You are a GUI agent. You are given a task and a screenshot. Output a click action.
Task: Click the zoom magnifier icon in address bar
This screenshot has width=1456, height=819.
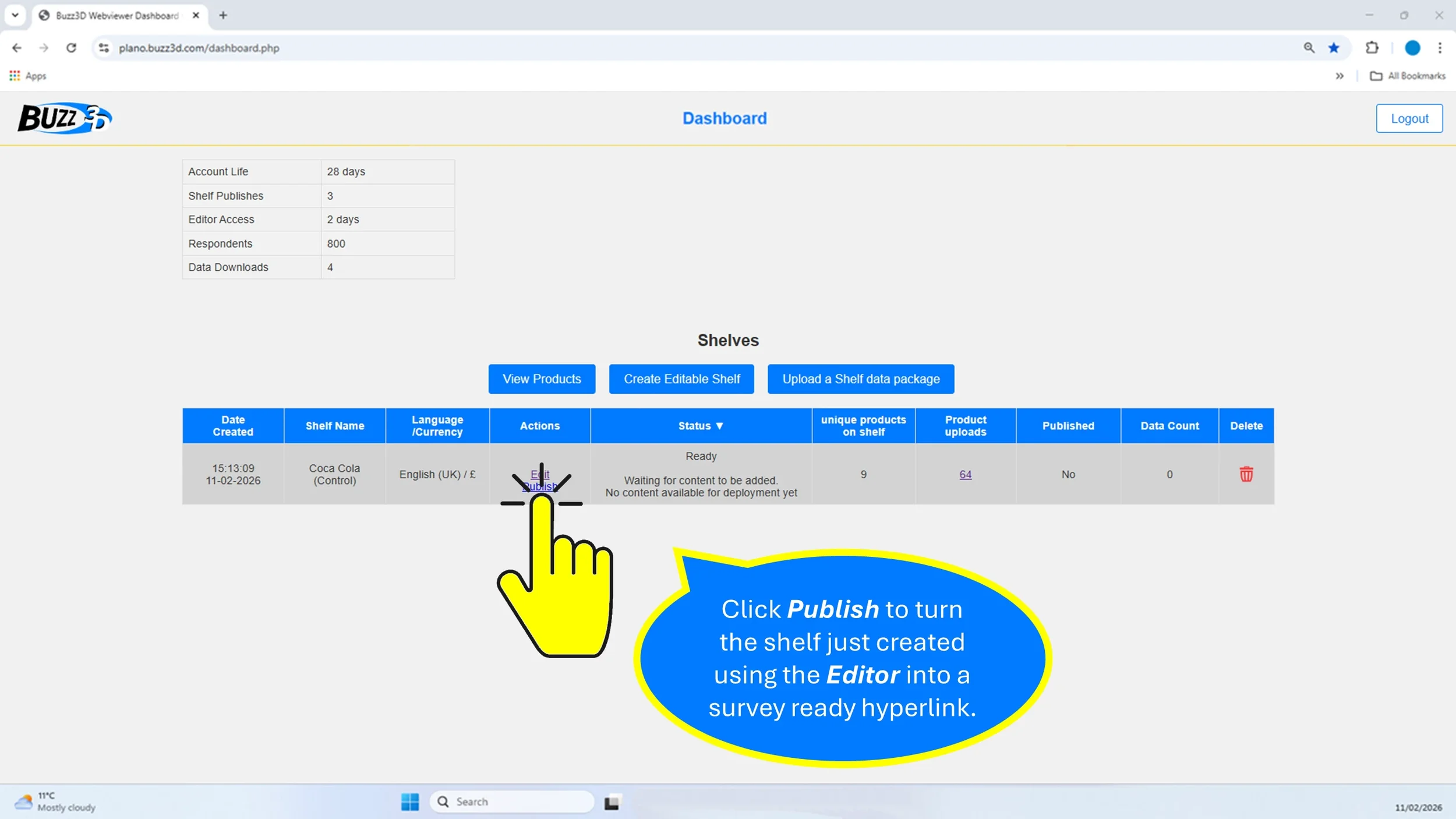[x=1309, y=48]
